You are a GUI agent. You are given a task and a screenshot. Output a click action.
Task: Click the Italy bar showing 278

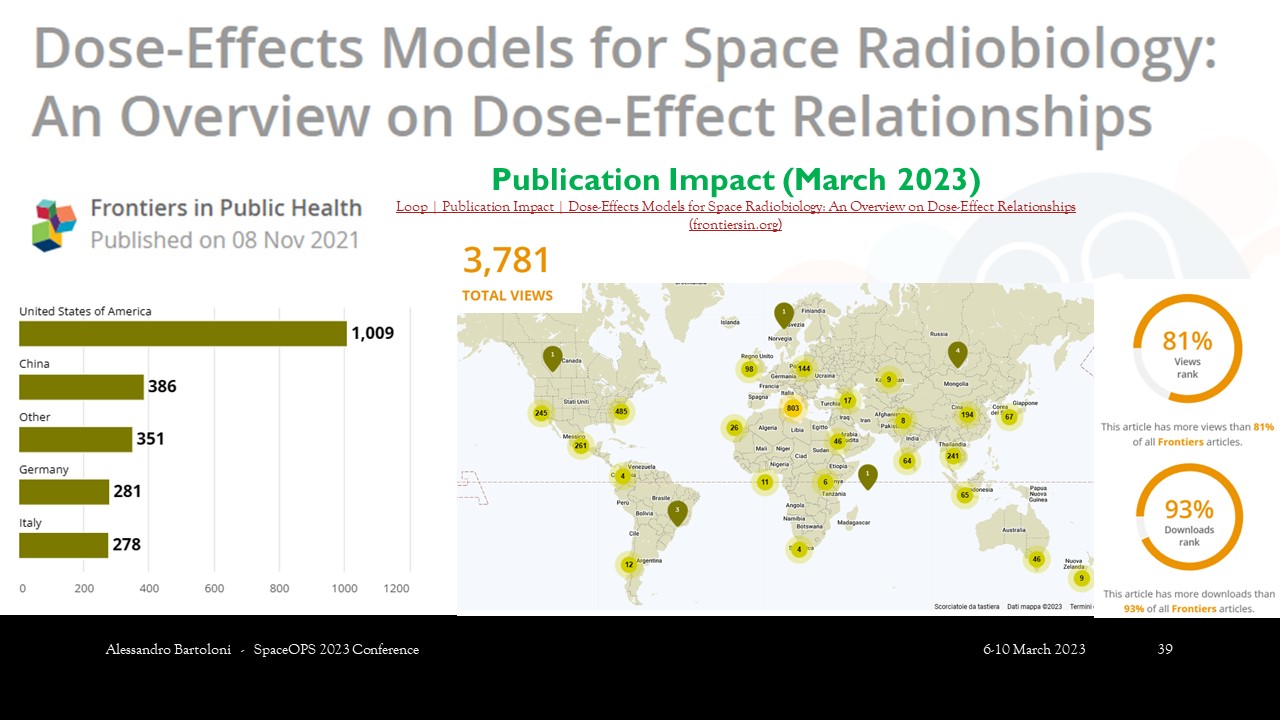pos(64,545)
